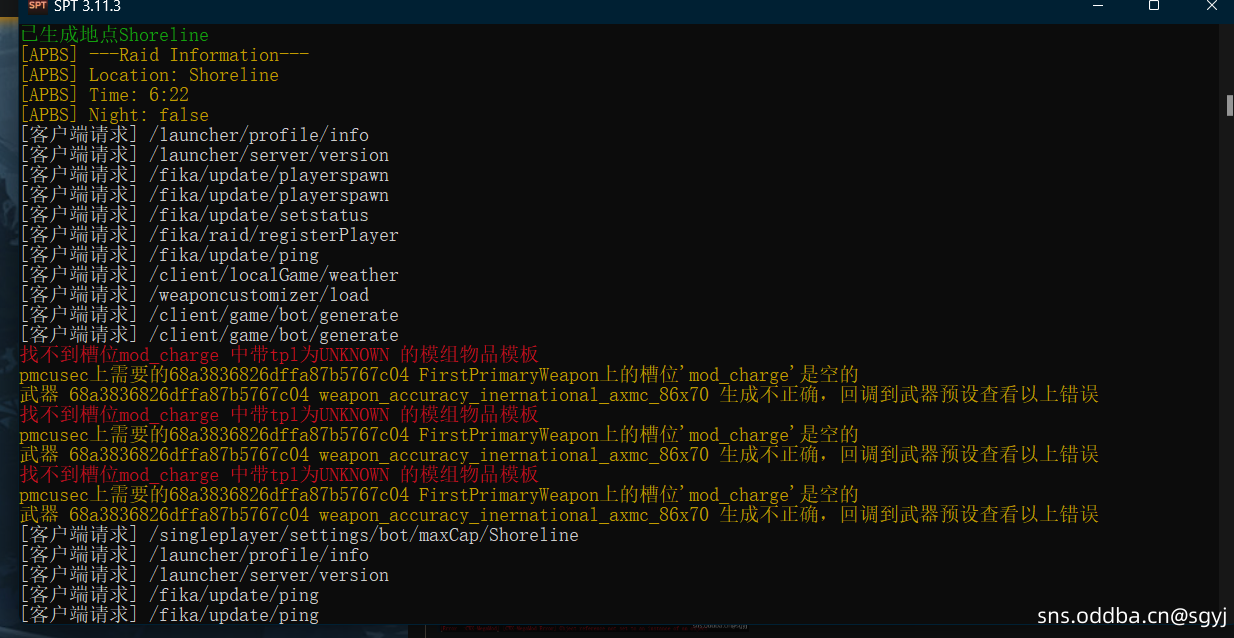This screenshot has height=638, width=1234.
Task: Select the green "已生成地点Shoreline" line
Action: point(115,35)
